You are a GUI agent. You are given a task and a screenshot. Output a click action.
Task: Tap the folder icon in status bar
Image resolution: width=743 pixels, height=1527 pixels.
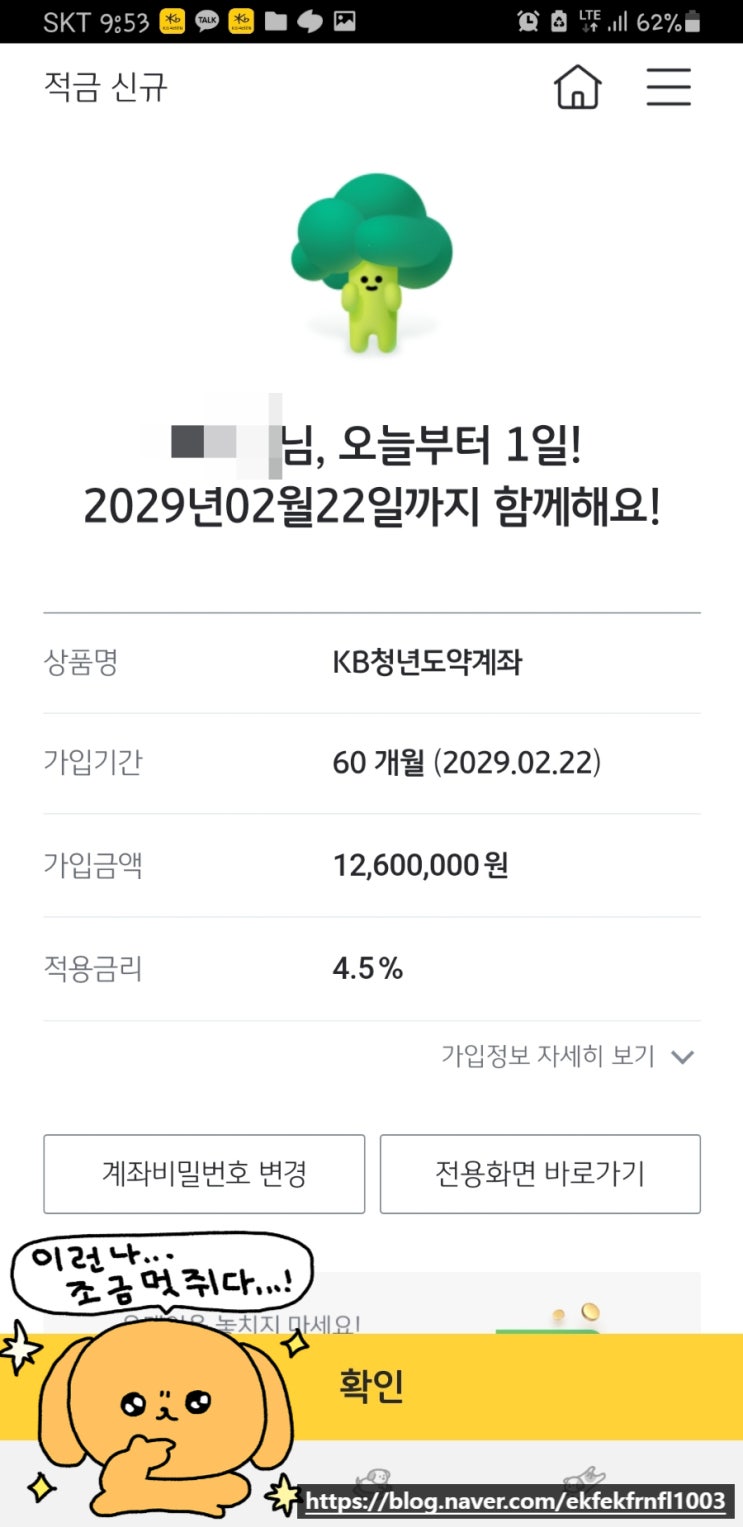pyautogui.click(x=277, y=21)
